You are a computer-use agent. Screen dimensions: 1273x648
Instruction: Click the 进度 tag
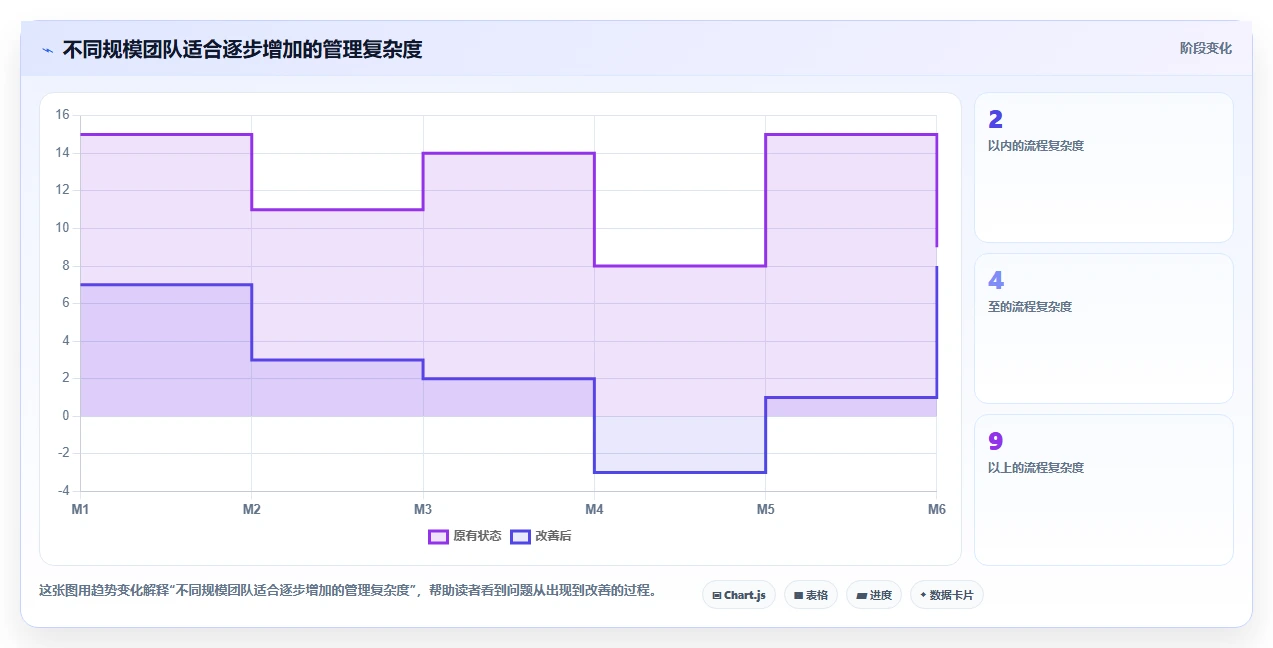[x=874, y=595]
